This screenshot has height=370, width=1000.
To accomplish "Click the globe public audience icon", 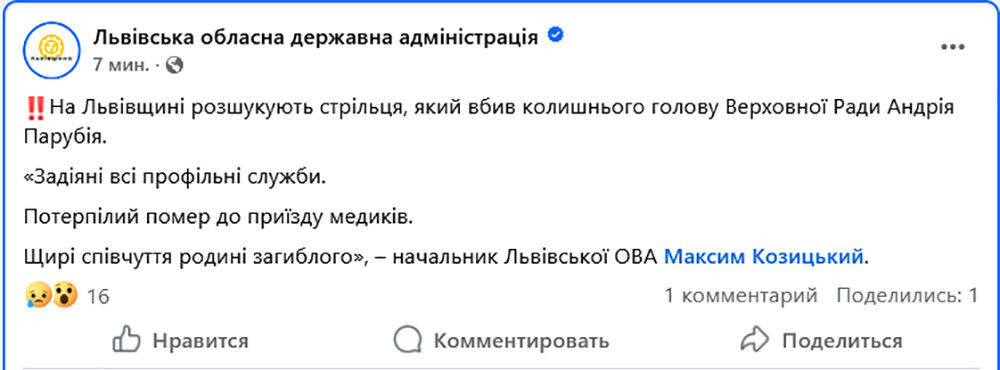I will click(174, 64).
